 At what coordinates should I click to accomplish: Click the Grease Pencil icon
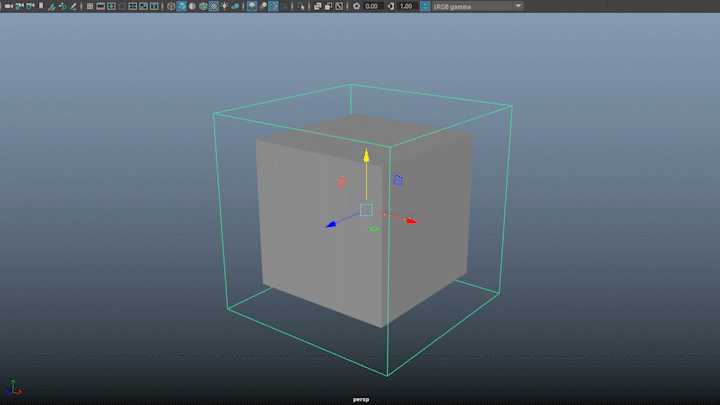tap(73, 6)
